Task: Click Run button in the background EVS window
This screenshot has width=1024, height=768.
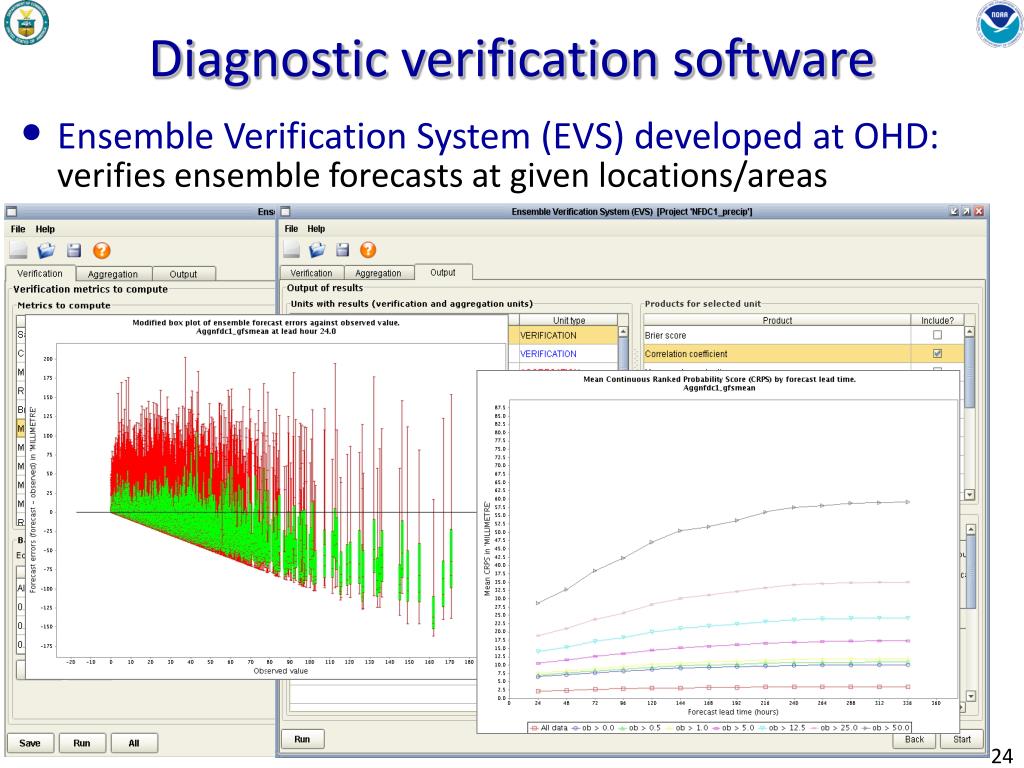Action: click(82, 743)
